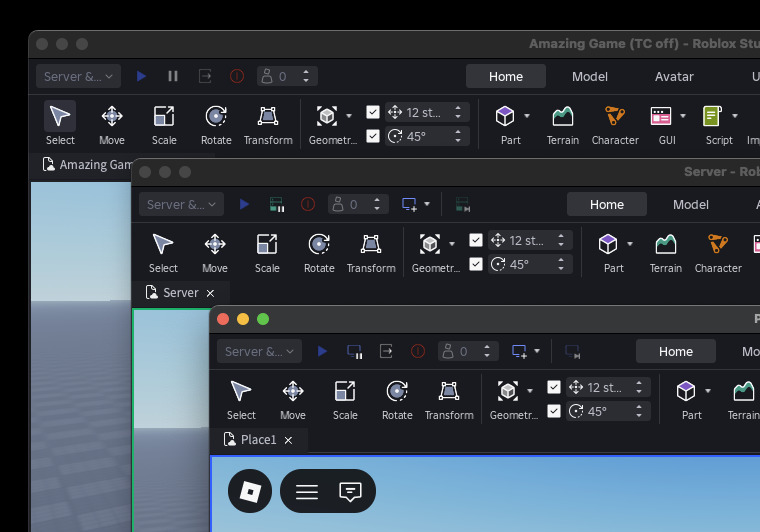
Task: Stop playtest in Amazing Game window
Action: [237, 76]
